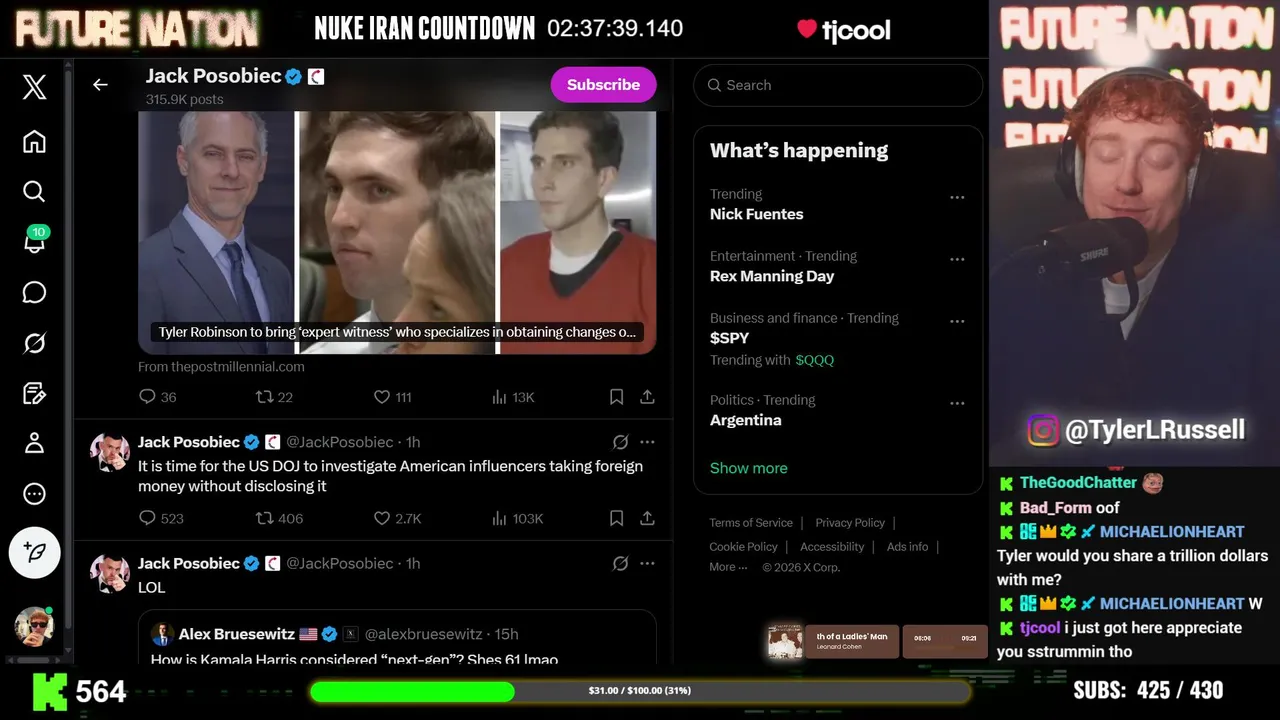Open account avatar at sidebar bottom
The height and width of the screenshot is (720, 1280).
click(34, 626)
